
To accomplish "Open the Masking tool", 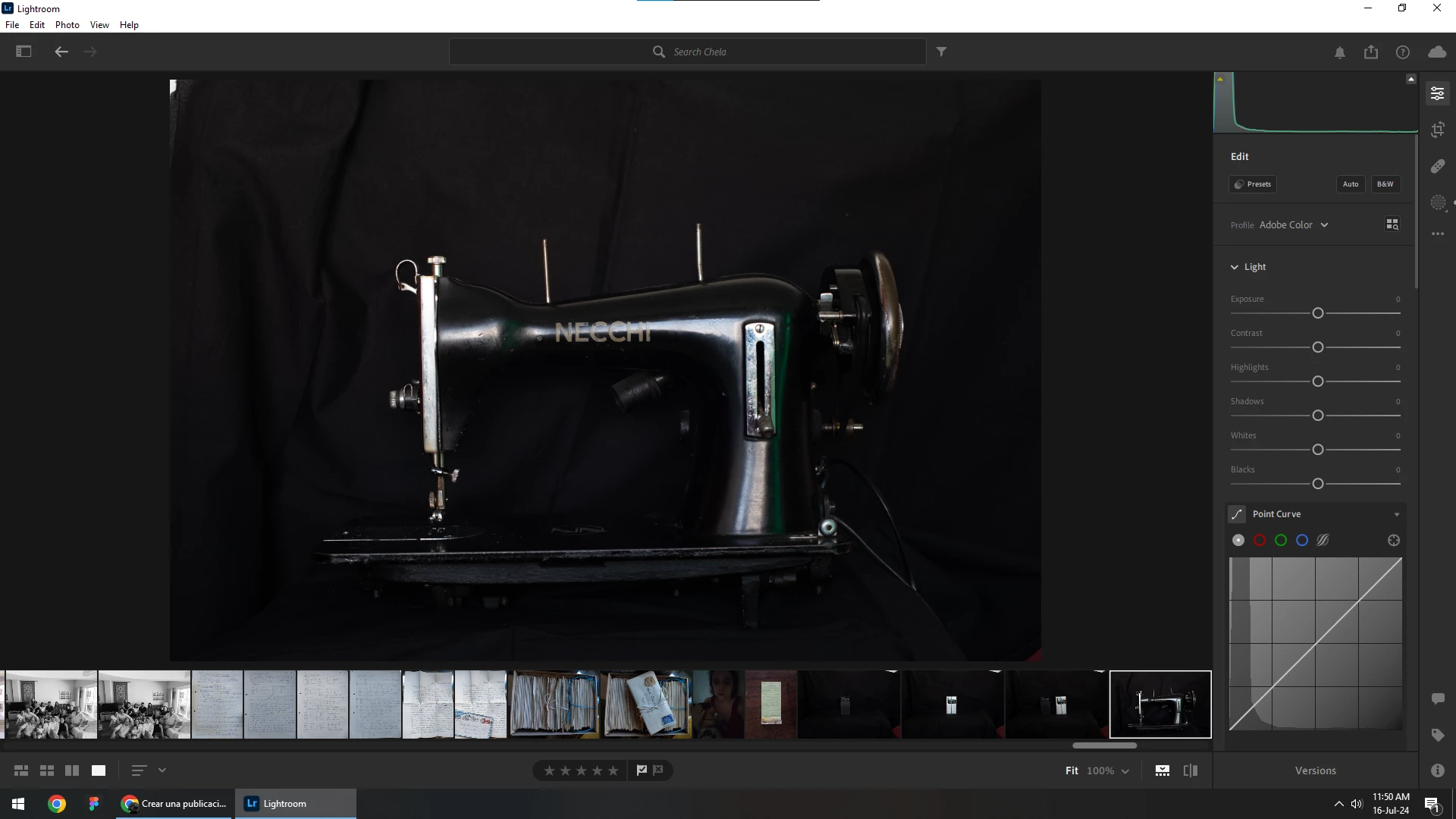I will tap(1438, 202).
